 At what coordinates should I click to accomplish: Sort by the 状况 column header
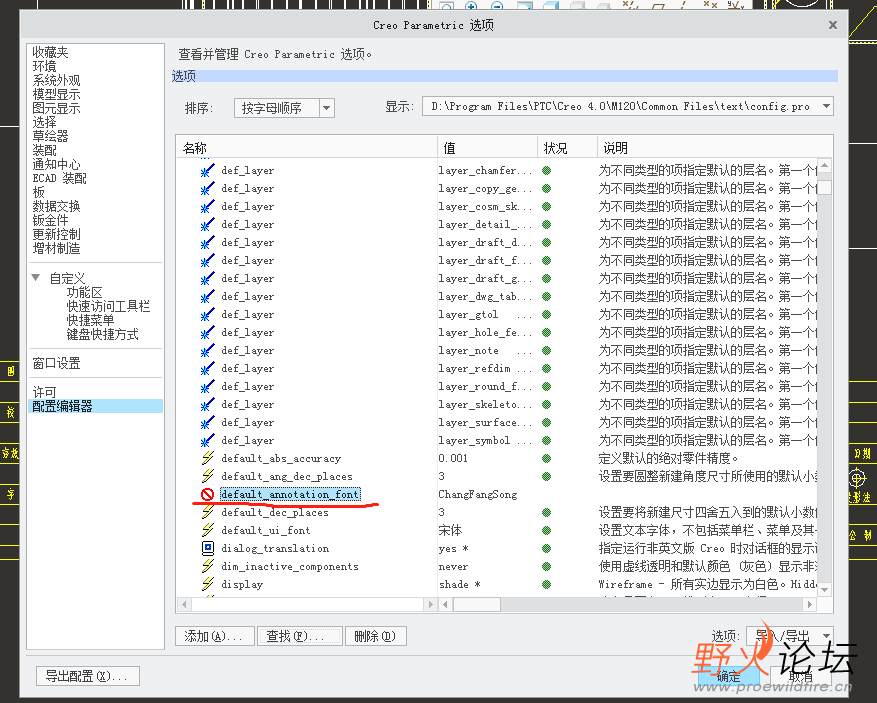[x=568, y=148]
